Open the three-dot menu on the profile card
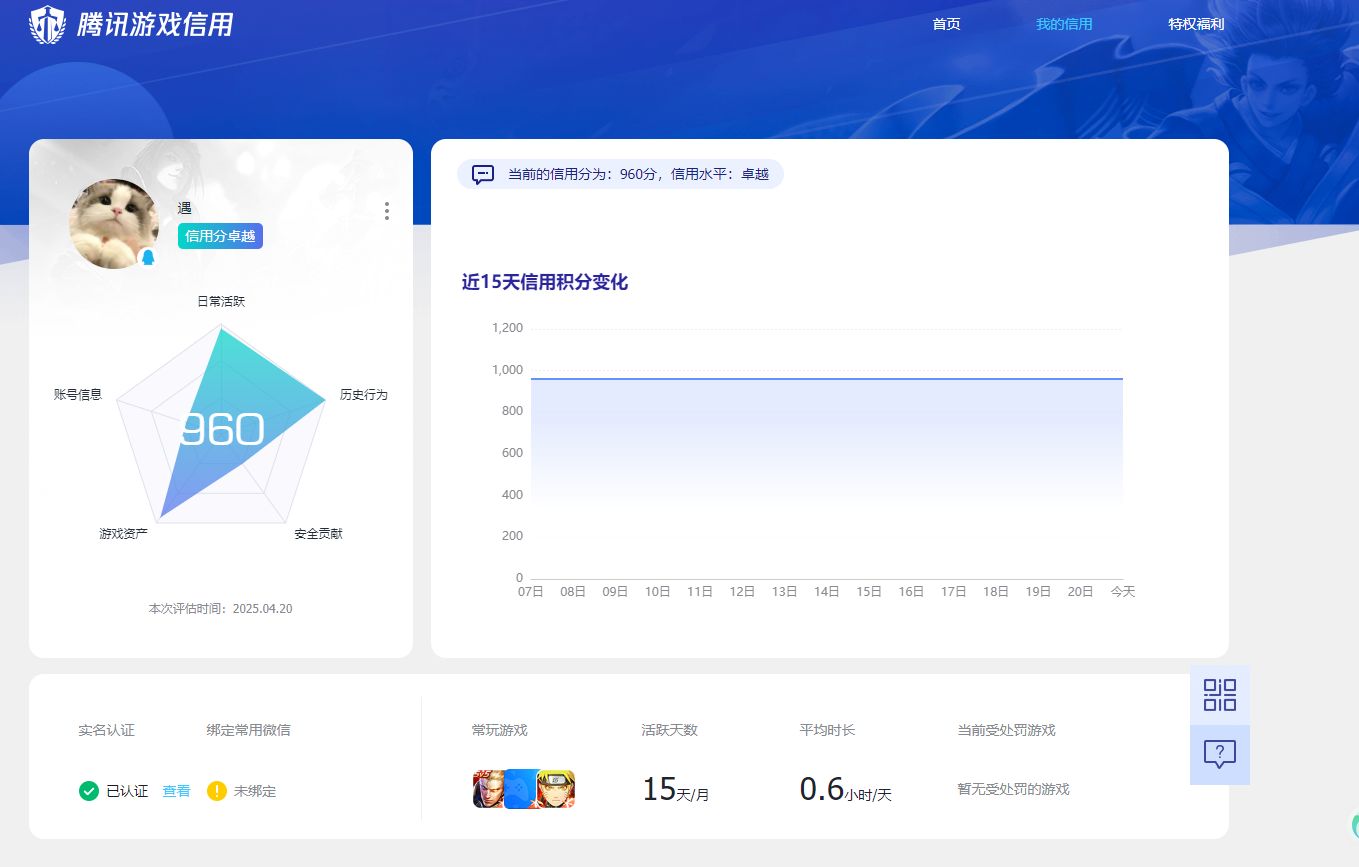This screenshot has height=867, width=1359. coord(387,211)
